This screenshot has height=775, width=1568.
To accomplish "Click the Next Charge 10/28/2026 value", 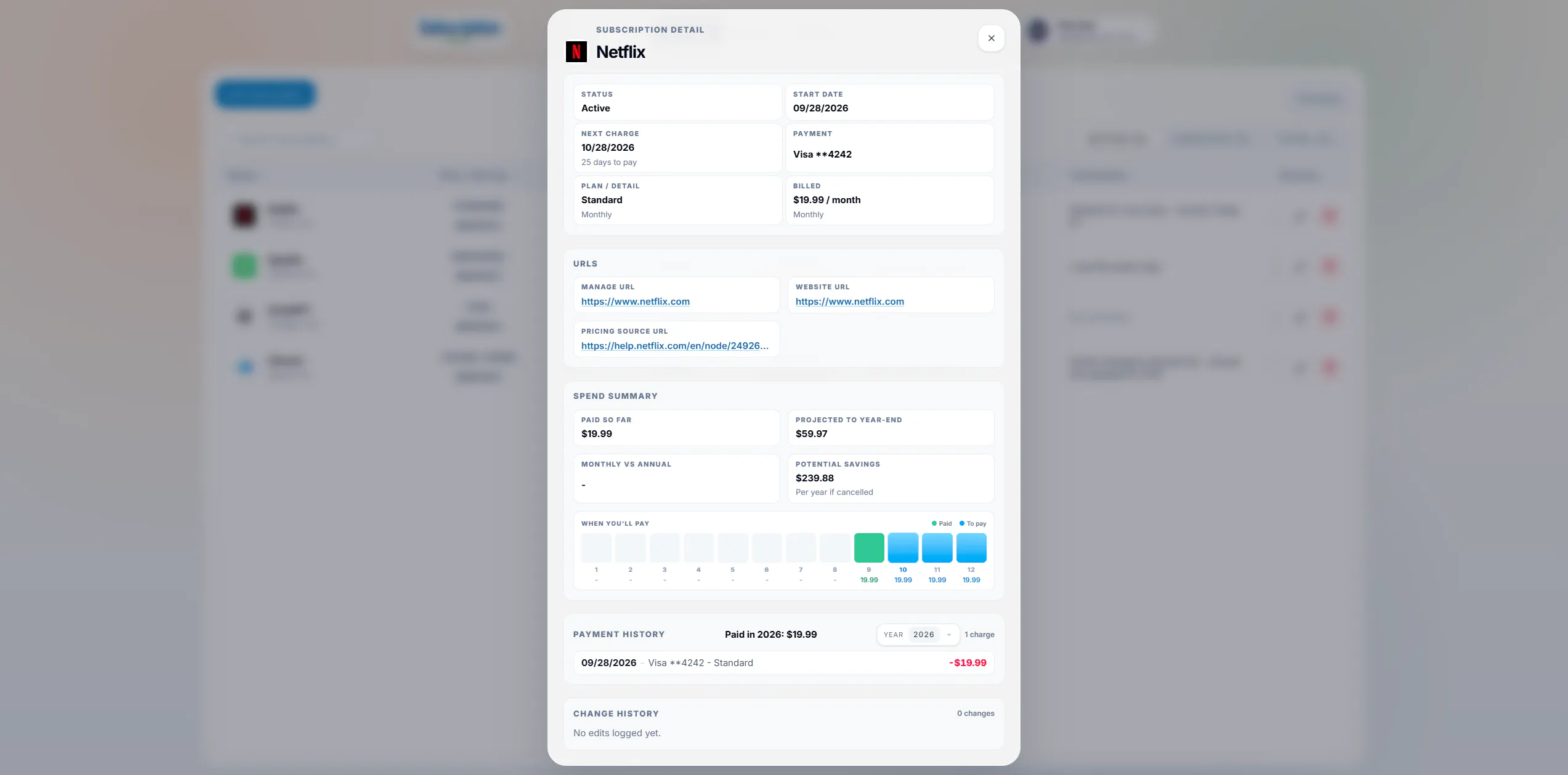I will point(607,148).
